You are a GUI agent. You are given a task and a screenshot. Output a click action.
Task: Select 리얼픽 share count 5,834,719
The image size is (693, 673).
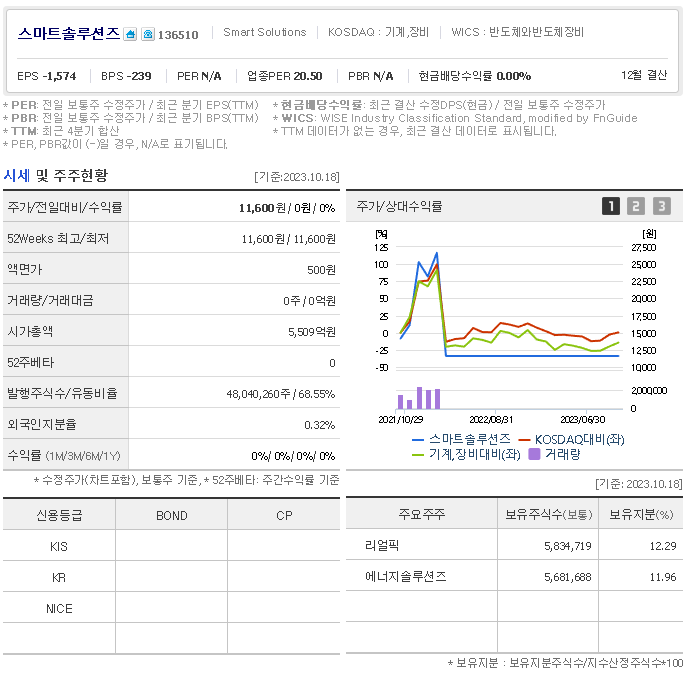(568, 546)
